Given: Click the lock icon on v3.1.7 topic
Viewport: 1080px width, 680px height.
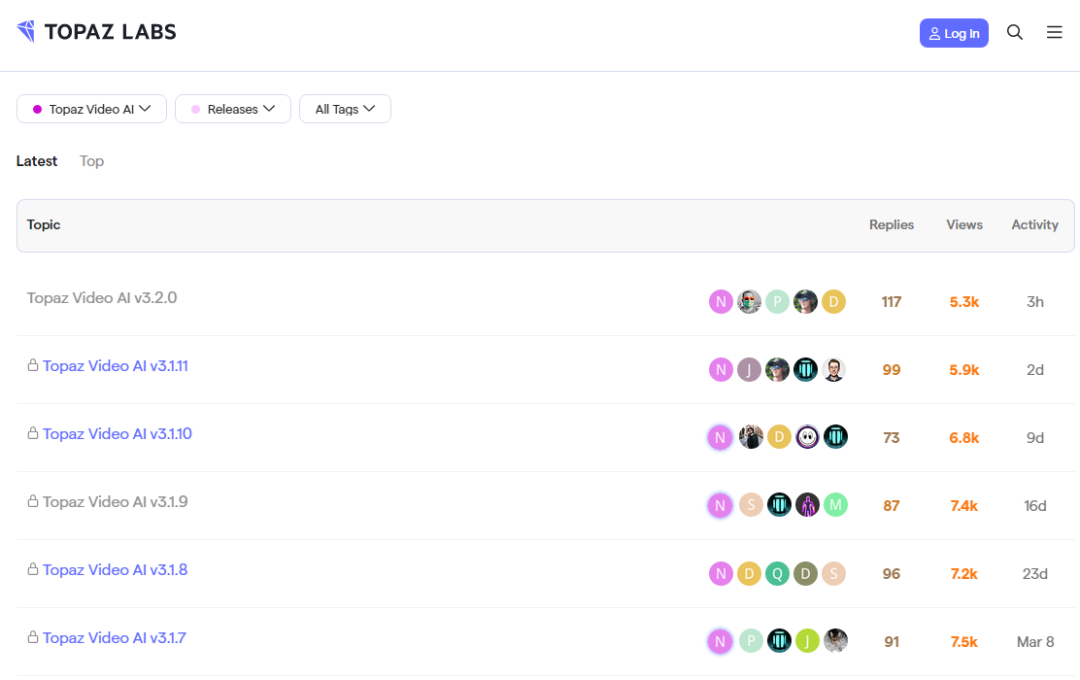Looking at the screenshot, I should coord(32,637).
